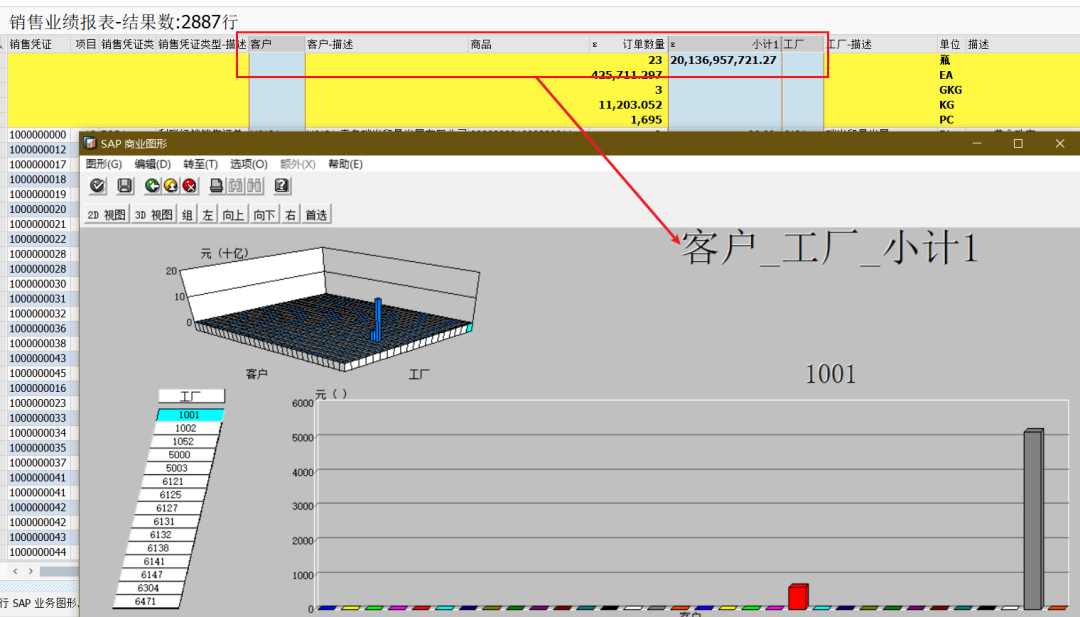Image resolution: width=1080 pixels, height=617 pixels.
Task: Select factory 1002 in the 工厂 list
Action: [186, 428]
